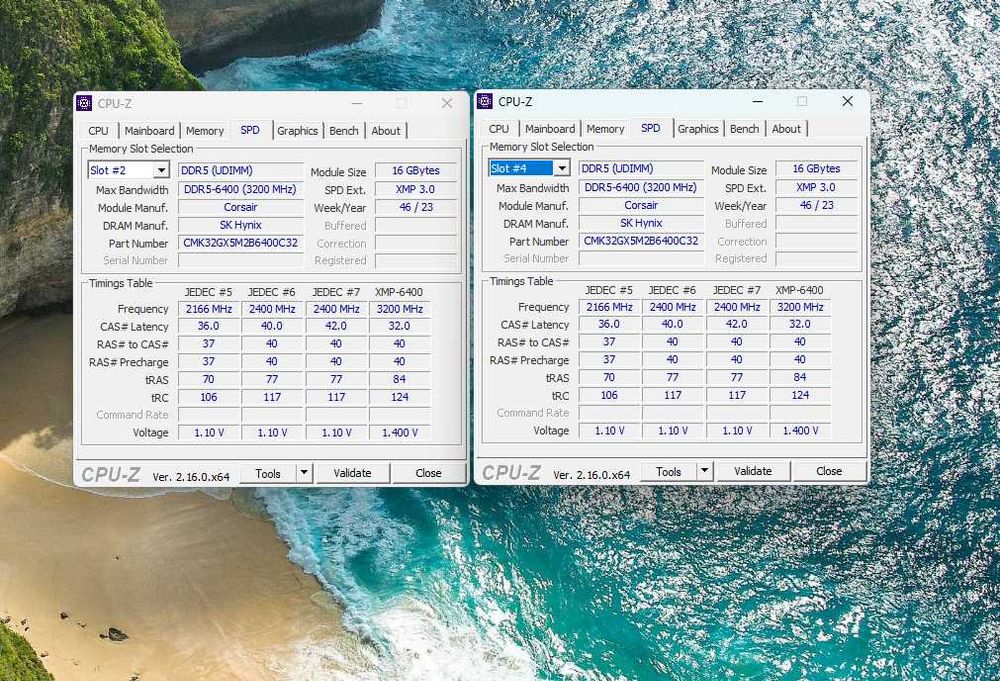Click the CPU-Z app icon in right window title bar
This screenshot has height=681, width=1000.
[485, 101]
